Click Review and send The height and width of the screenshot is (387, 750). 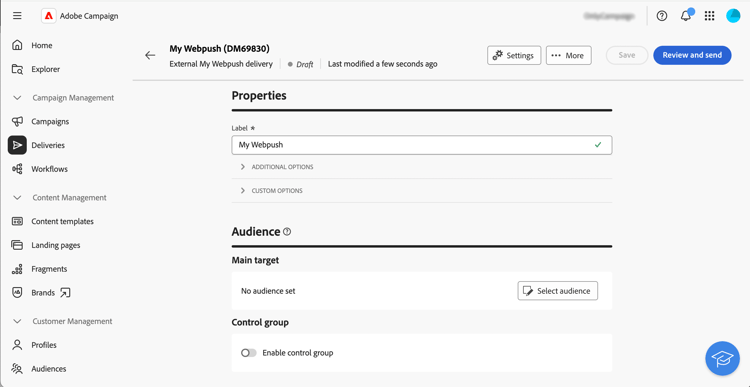692,55
